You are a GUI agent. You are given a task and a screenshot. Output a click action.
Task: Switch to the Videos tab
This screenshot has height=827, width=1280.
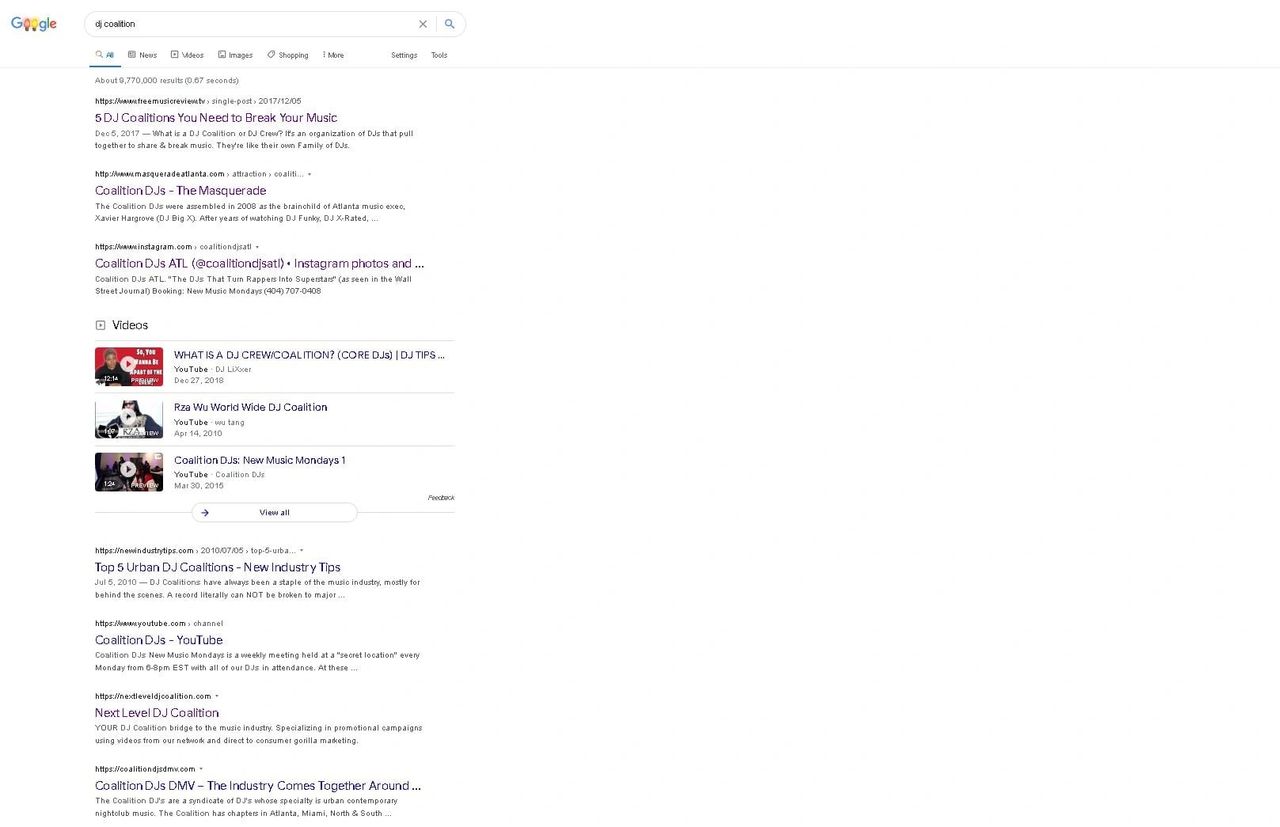(187, 55)
